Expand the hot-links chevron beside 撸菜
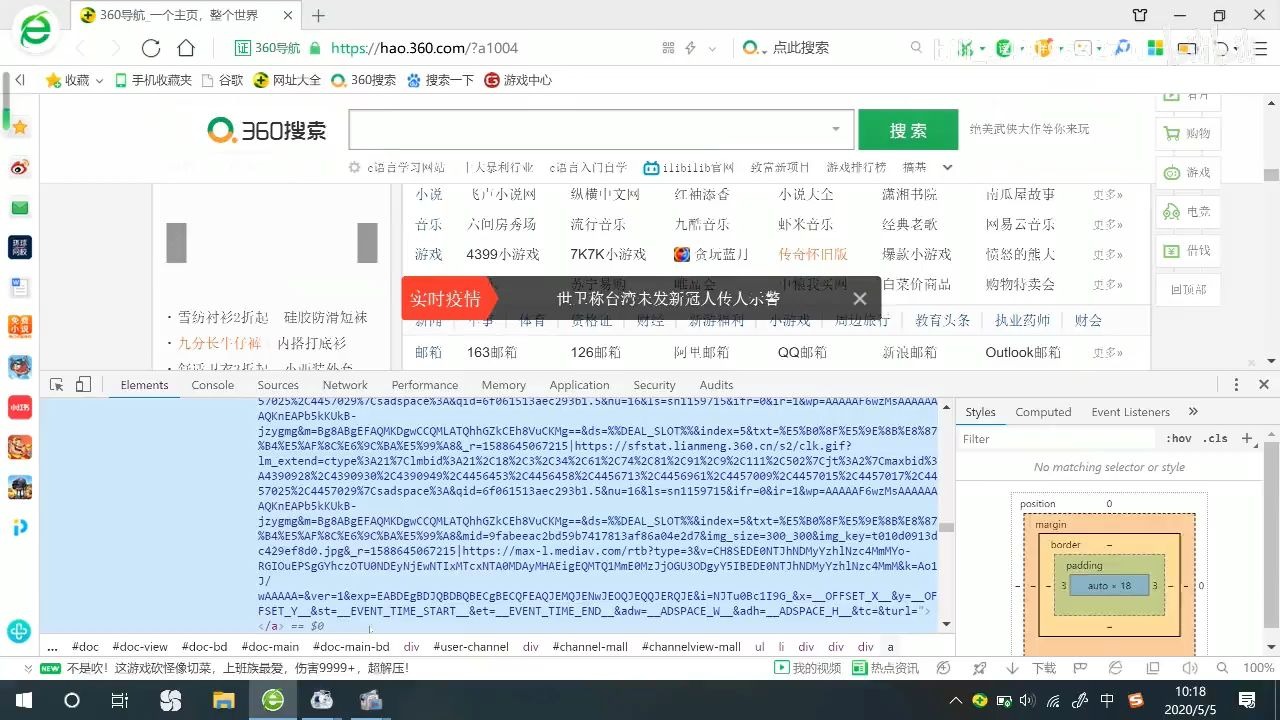Image resolution: width=1280 pixels, height=720 pixels. (x=948, y=167)
